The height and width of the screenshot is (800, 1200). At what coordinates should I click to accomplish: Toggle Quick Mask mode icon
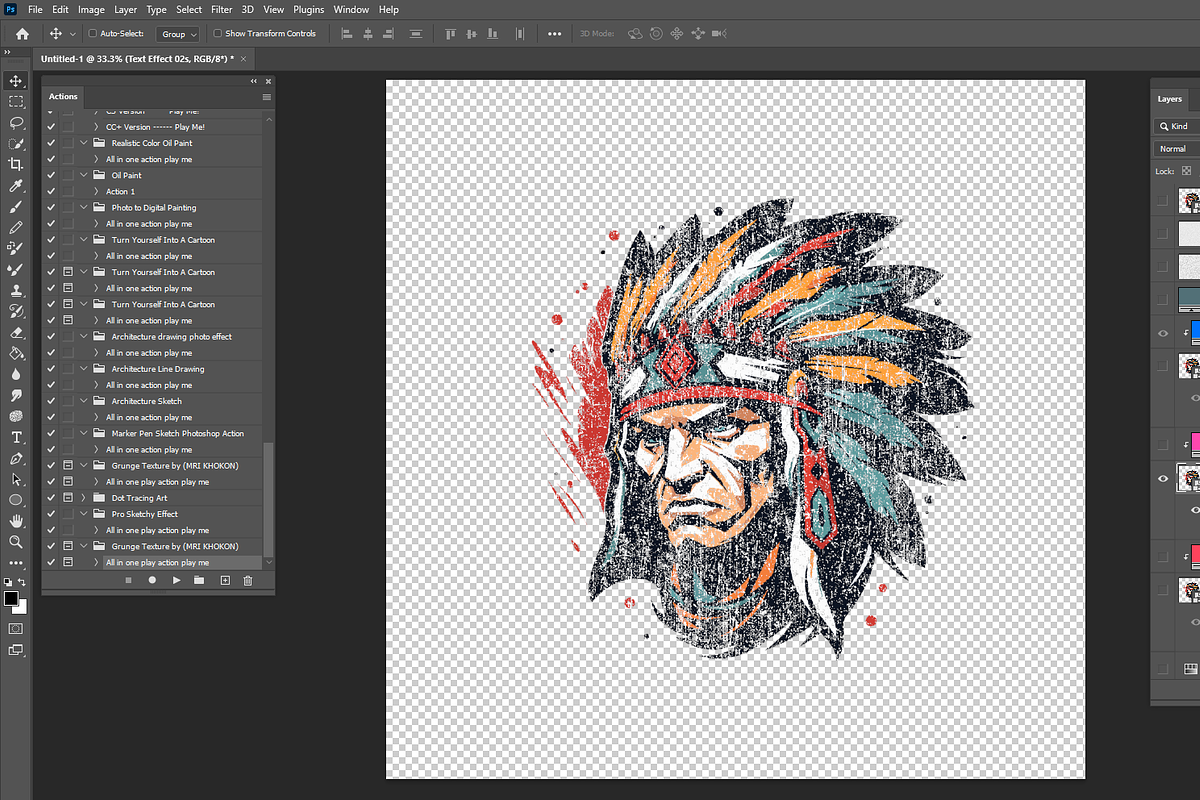point(16,629)
